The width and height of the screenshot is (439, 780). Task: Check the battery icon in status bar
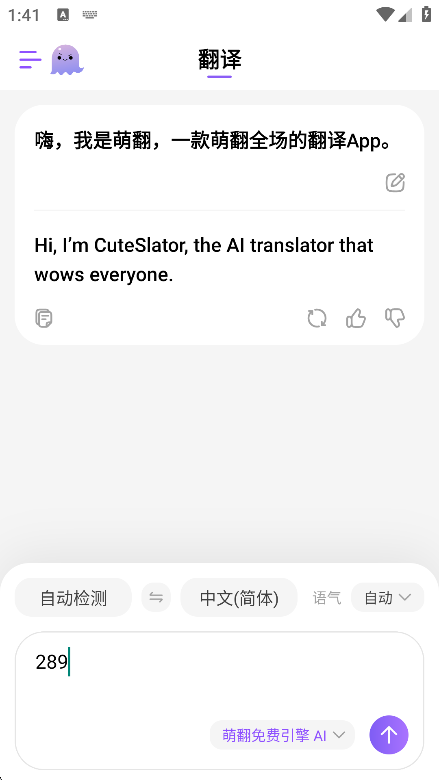point(426,14)
